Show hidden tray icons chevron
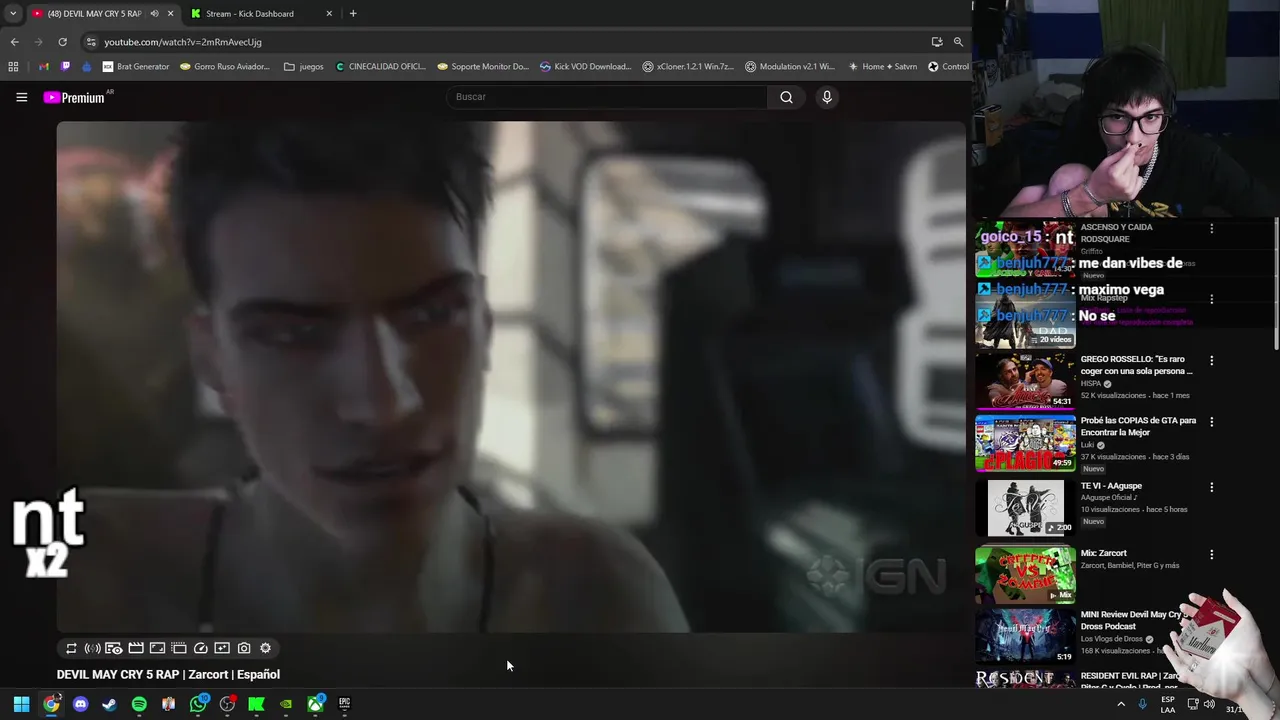 coord(1120,704)
